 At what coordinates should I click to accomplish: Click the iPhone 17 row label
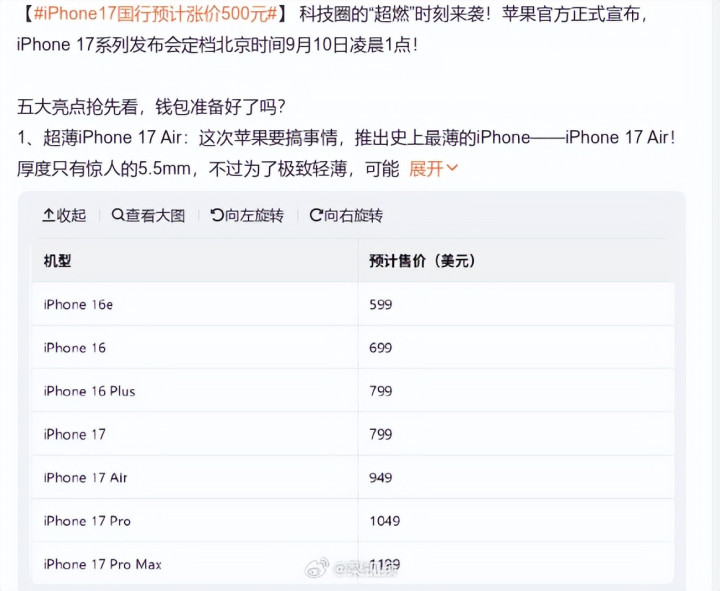pos(74,434)
